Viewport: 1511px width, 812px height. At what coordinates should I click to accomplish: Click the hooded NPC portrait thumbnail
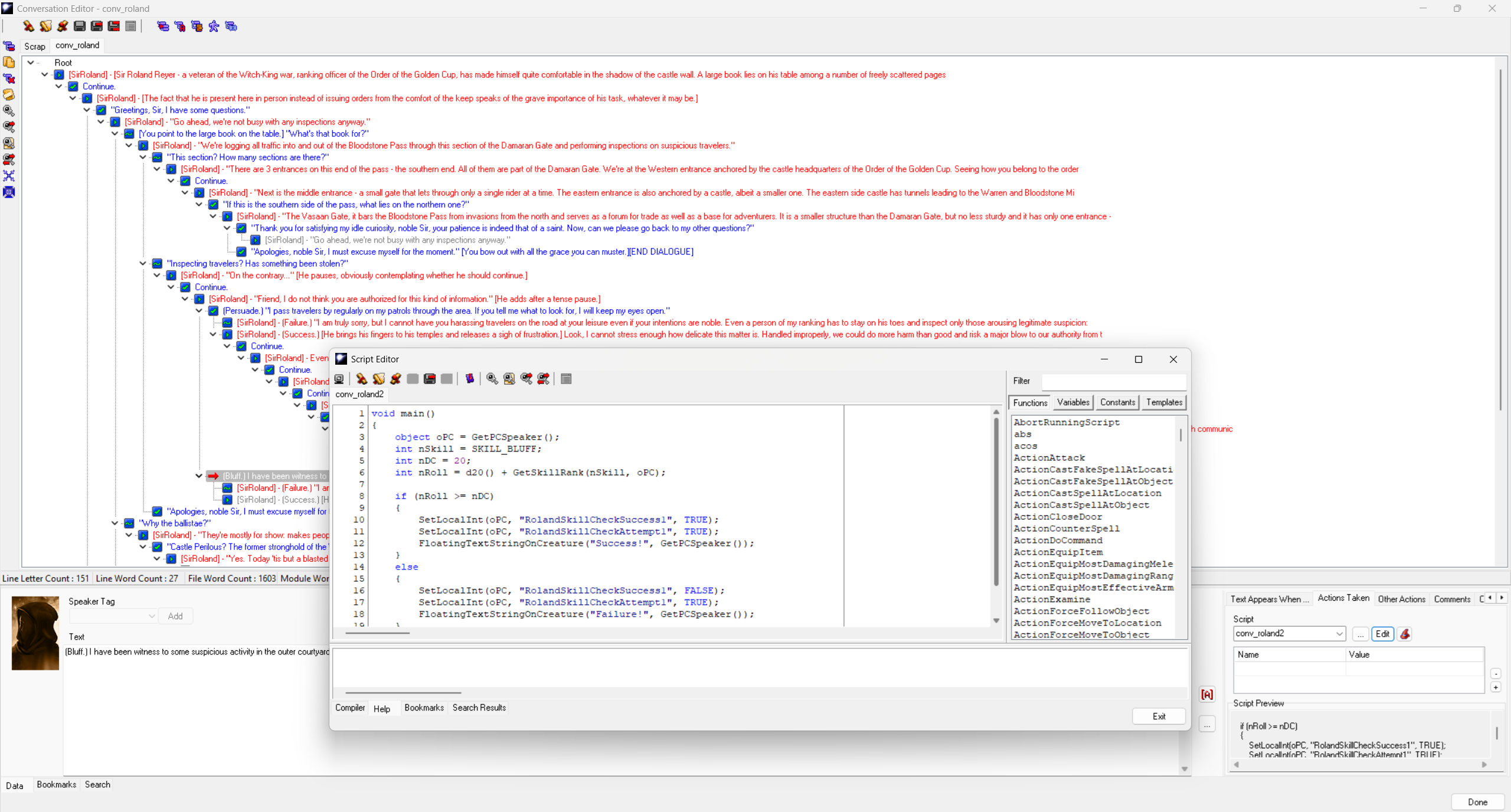tap(35, 633)
